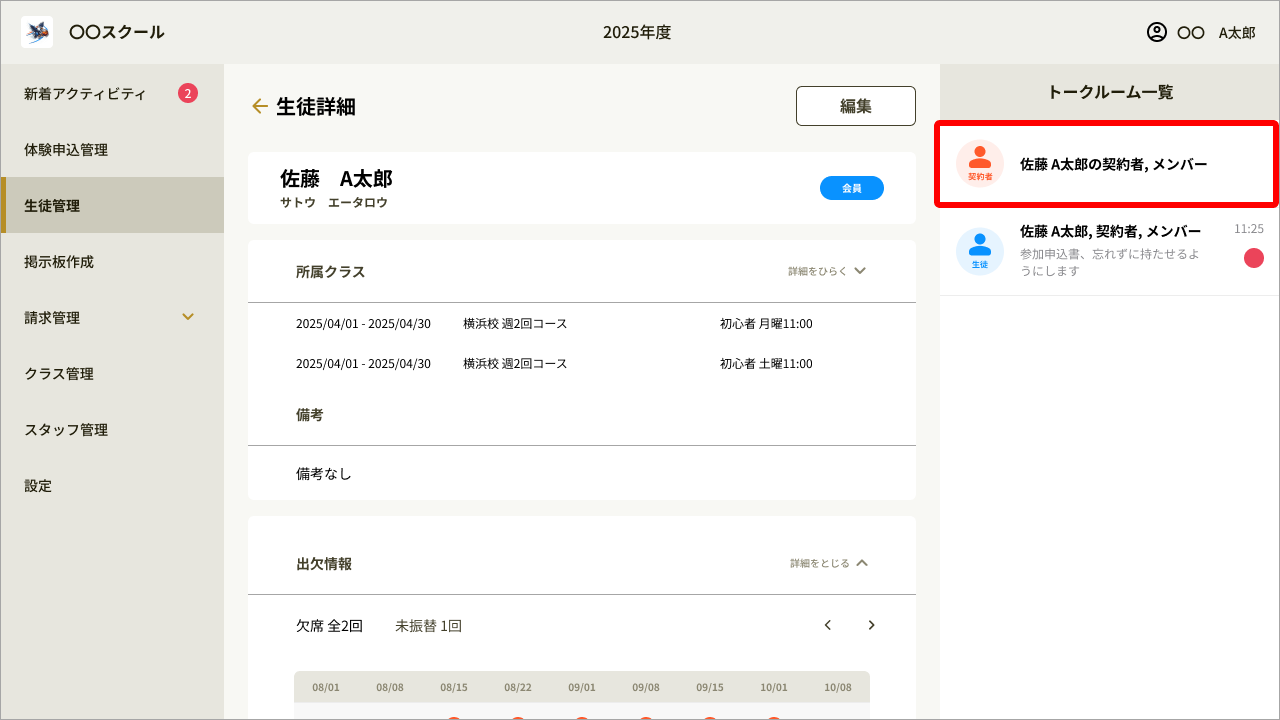Expand 所属クラス details with 詳細をひらく

826,271
